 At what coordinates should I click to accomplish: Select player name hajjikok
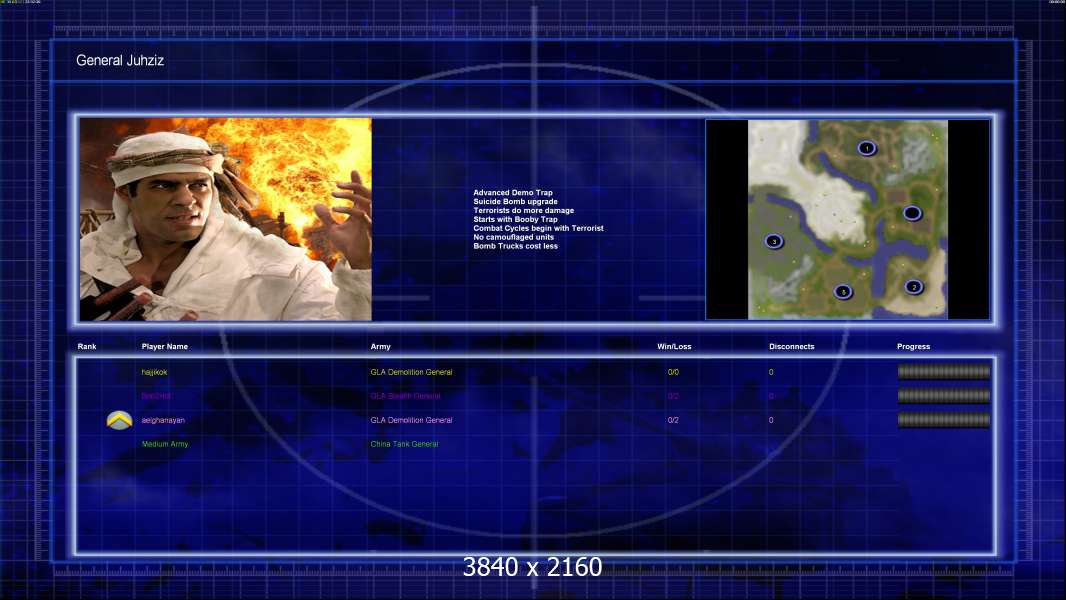click(x=154, y=372)
